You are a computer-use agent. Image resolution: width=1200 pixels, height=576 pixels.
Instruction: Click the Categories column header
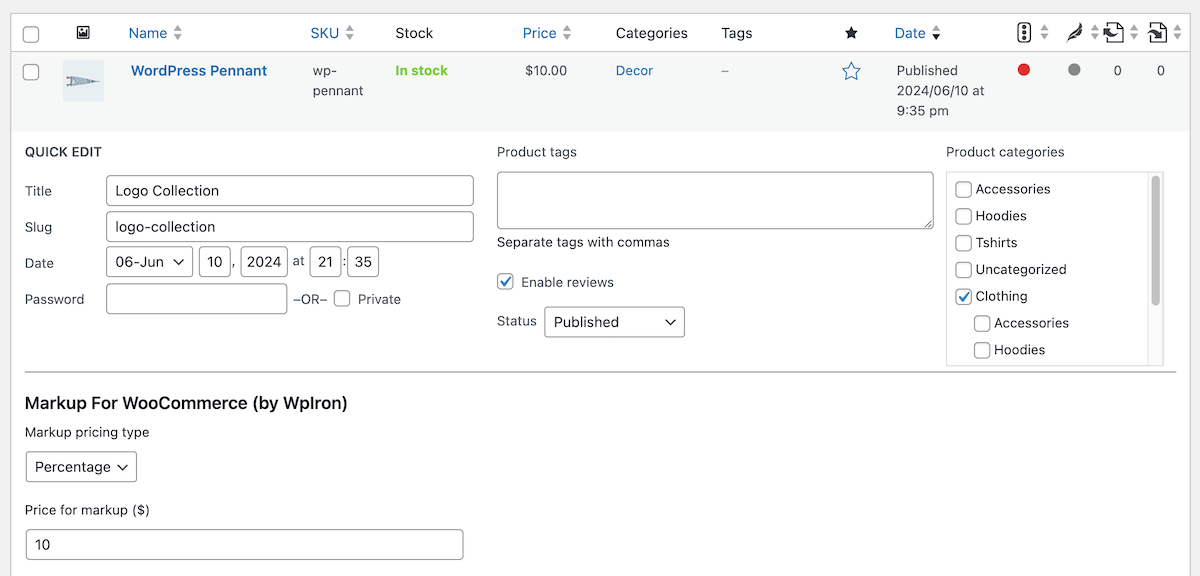point(652,33)
